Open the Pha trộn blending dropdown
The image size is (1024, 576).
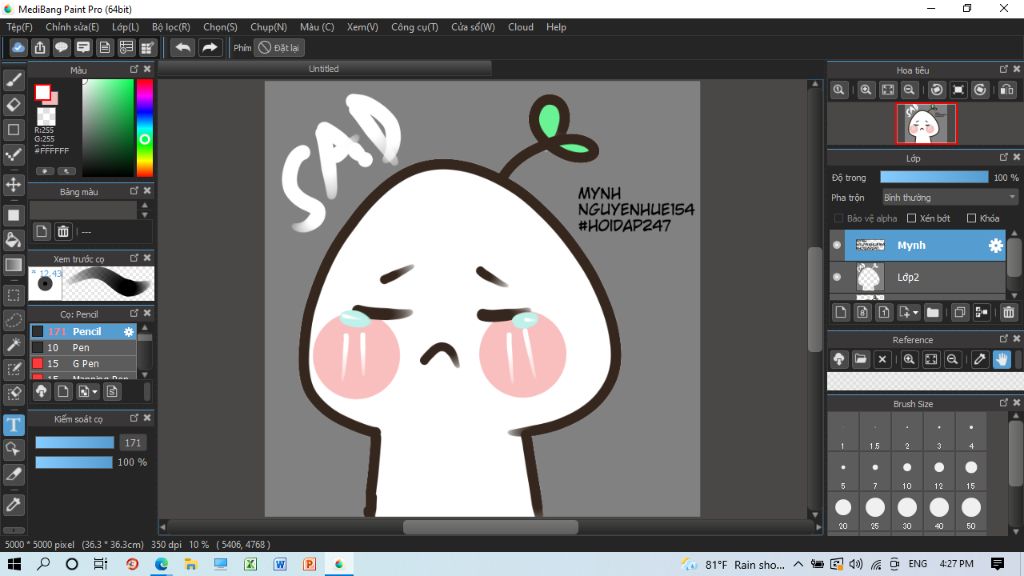click(950, 197)
